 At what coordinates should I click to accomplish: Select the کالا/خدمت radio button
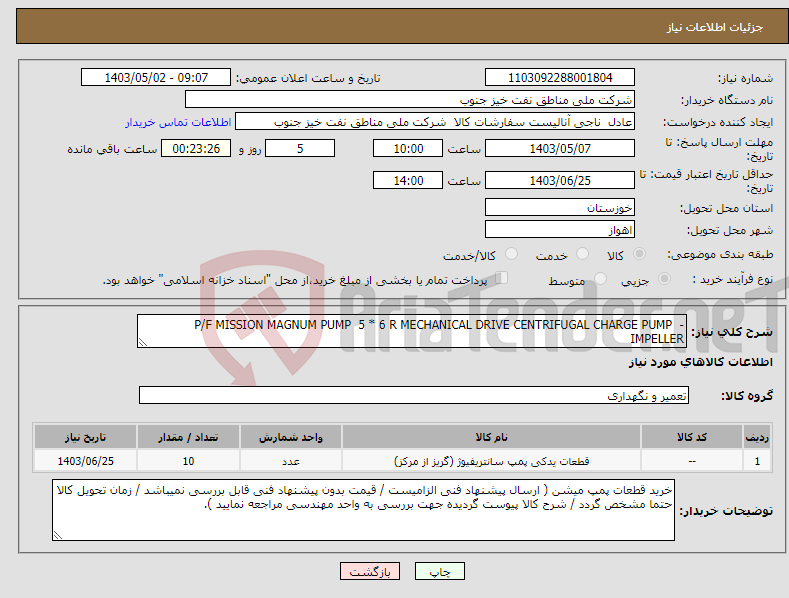[511, 254]
